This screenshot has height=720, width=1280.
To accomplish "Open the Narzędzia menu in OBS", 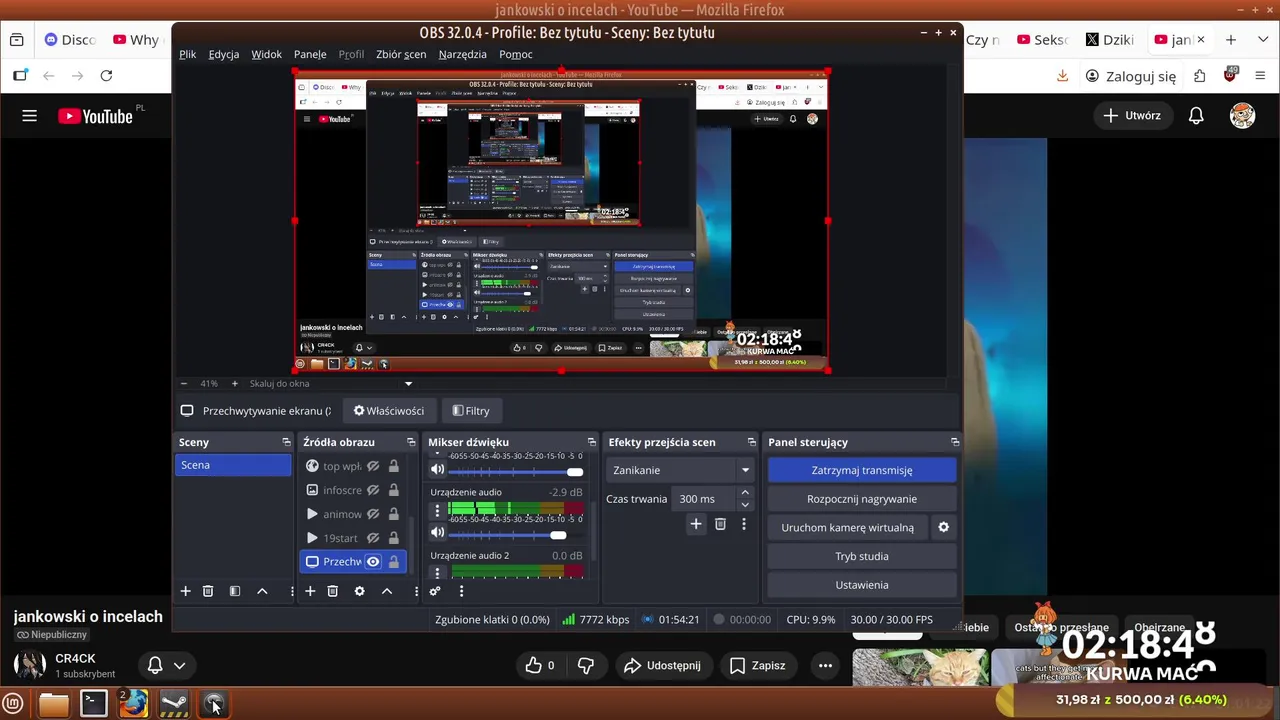I will 462,54.
